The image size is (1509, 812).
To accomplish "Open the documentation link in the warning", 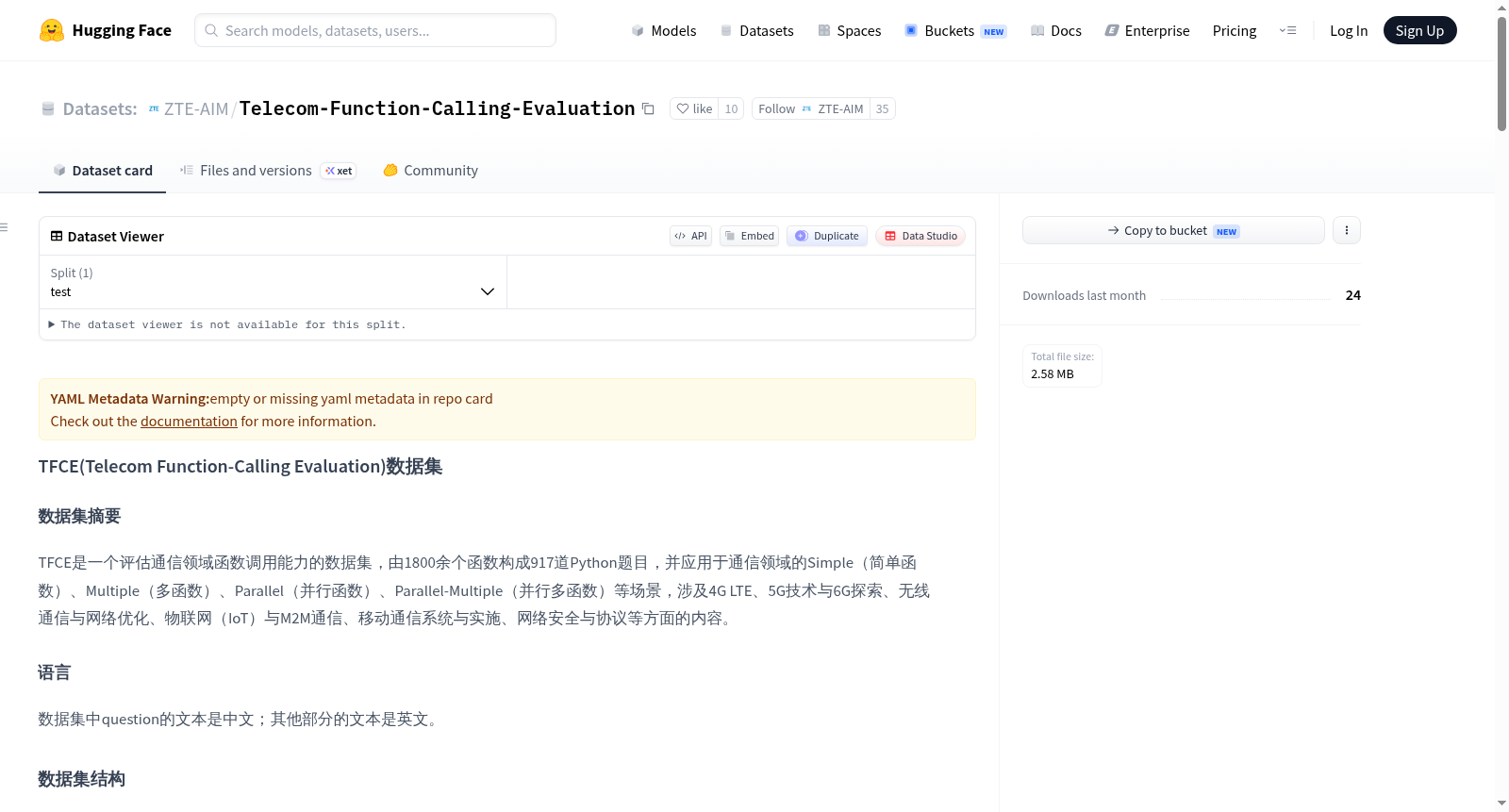I will tap(189, 422).
